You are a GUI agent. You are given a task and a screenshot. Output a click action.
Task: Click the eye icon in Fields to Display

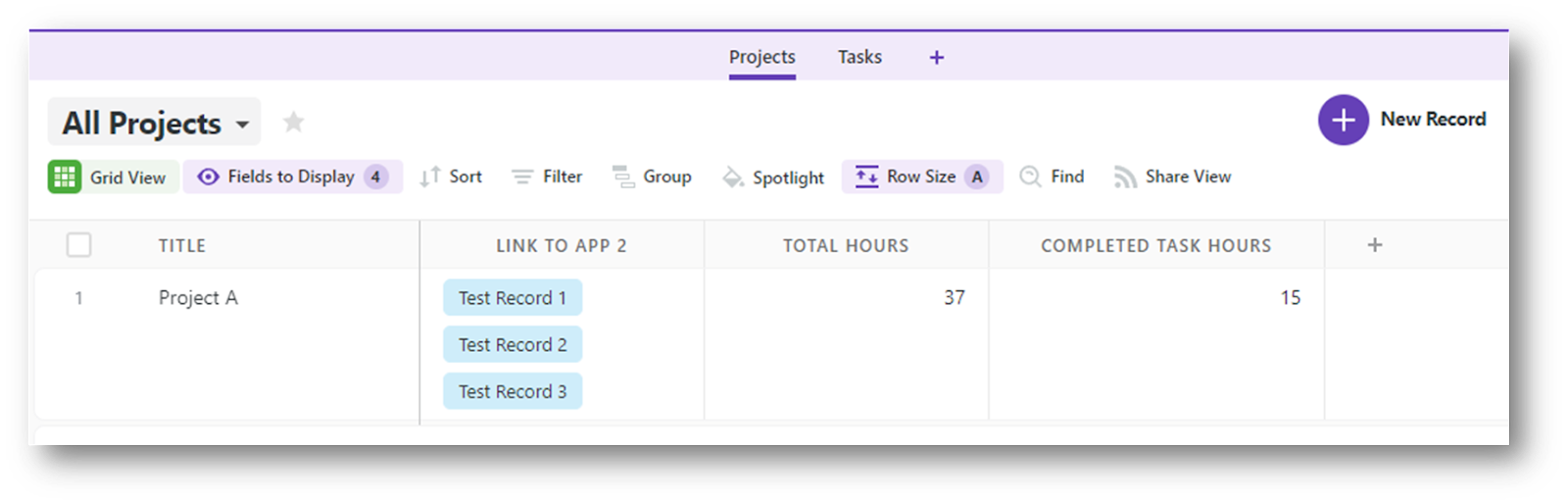pos(208,176)
